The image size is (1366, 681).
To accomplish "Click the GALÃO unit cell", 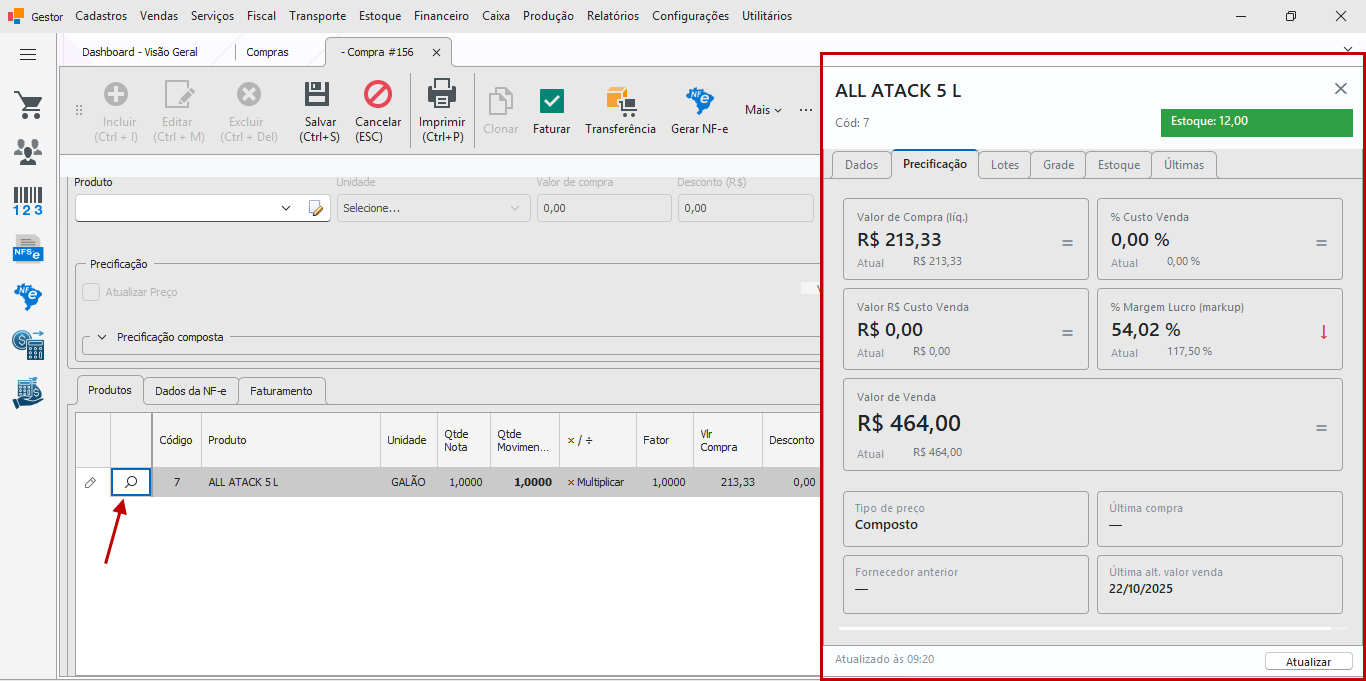I will click(x=408, y=482).
